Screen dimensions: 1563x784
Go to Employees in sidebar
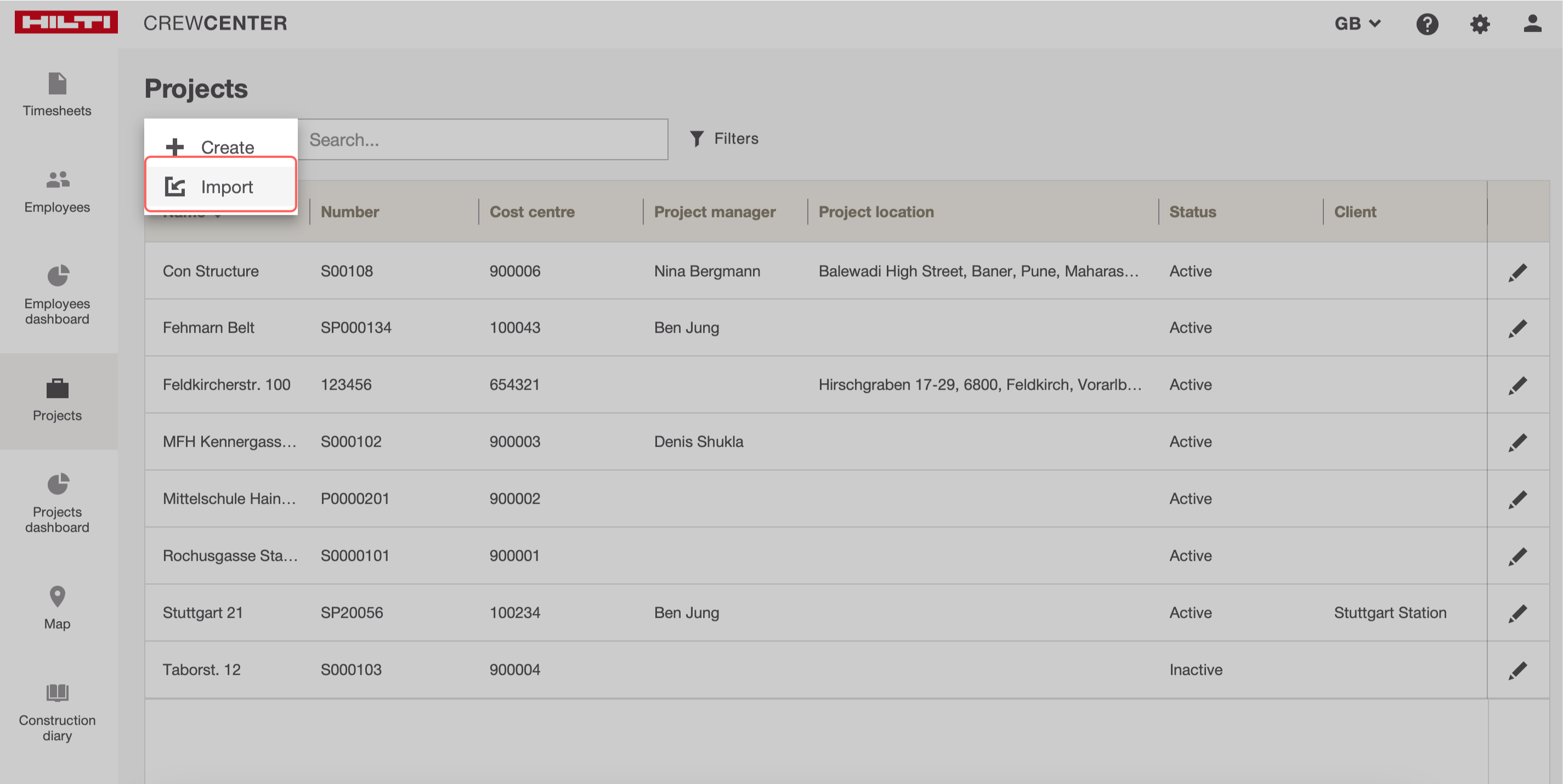coord(57,191)
